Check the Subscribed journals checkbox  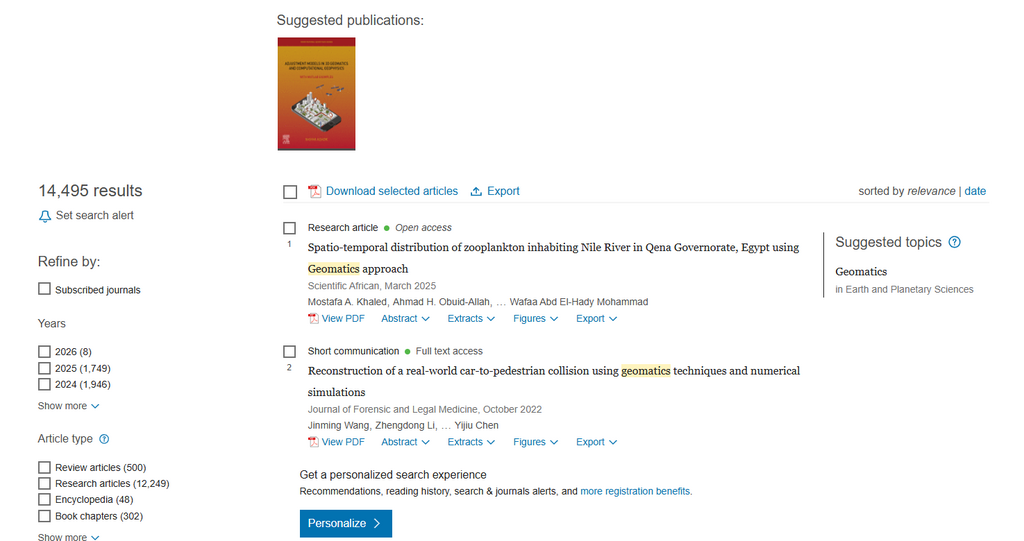pyautogui.click(x=44, y=289)
